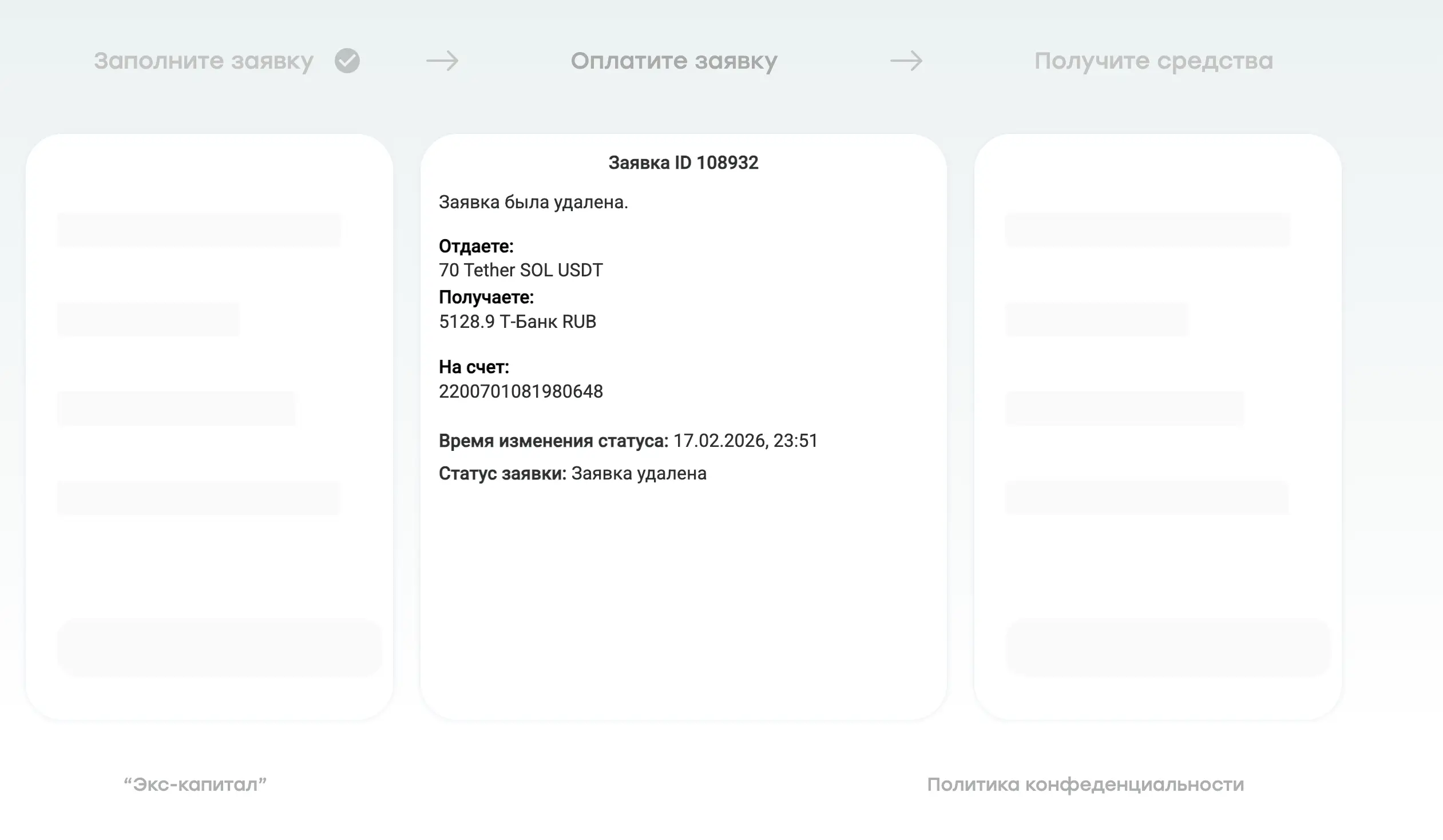Click the 70 Tether SOL USDT amount
Image resolution: width=1443 pixels, height=840 pixels.
521,270
